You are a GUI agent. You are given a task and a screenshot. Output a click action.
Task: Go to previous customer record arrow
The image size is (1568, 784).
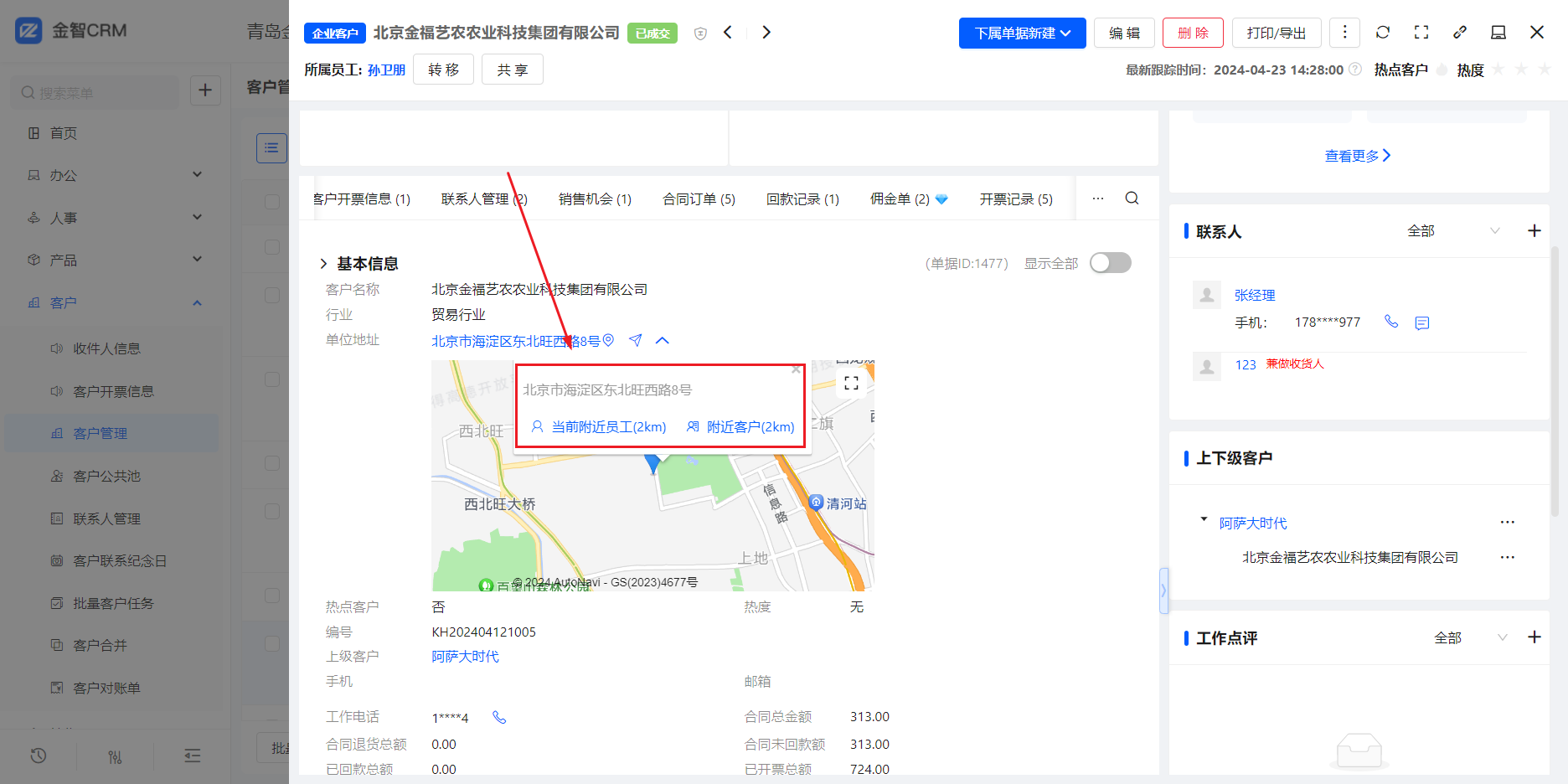point(727,33)
